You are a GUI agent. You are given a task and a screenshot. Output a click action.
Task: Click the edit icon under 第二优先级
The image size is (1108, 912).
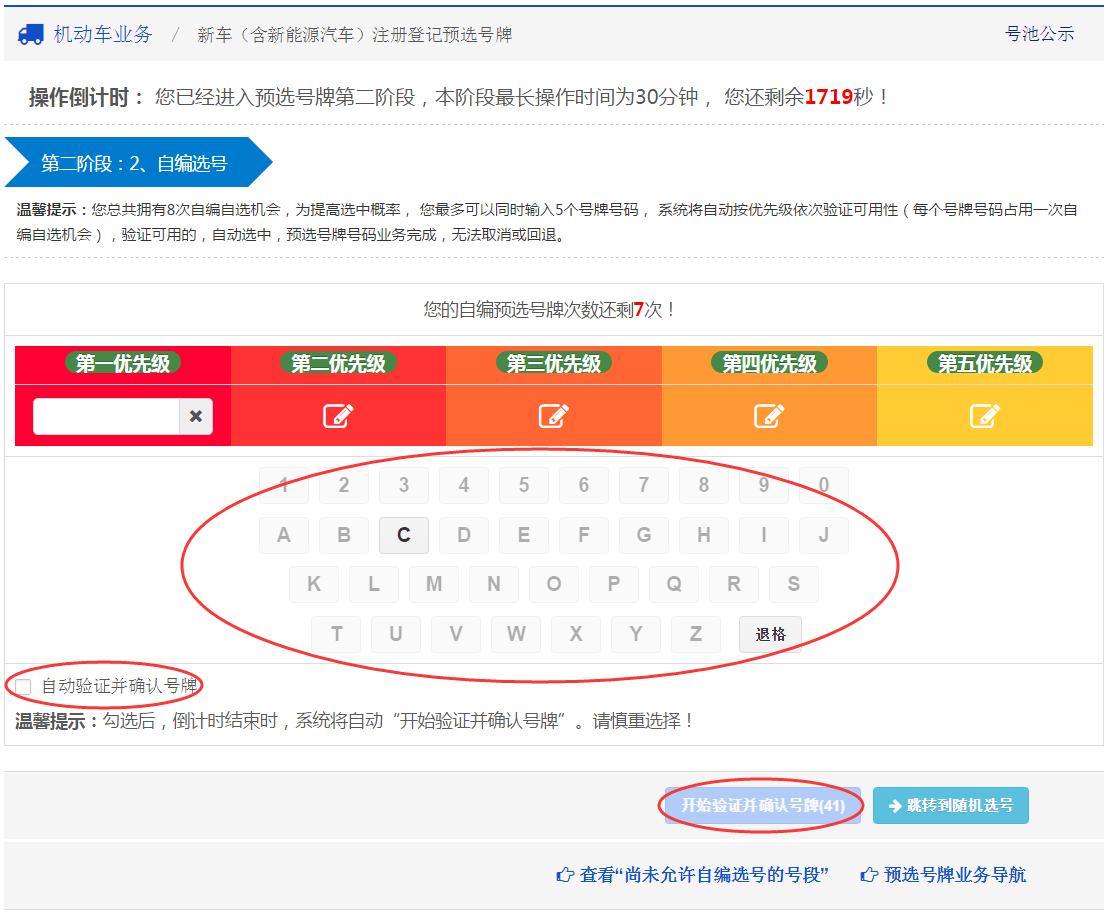coord(338,416)
